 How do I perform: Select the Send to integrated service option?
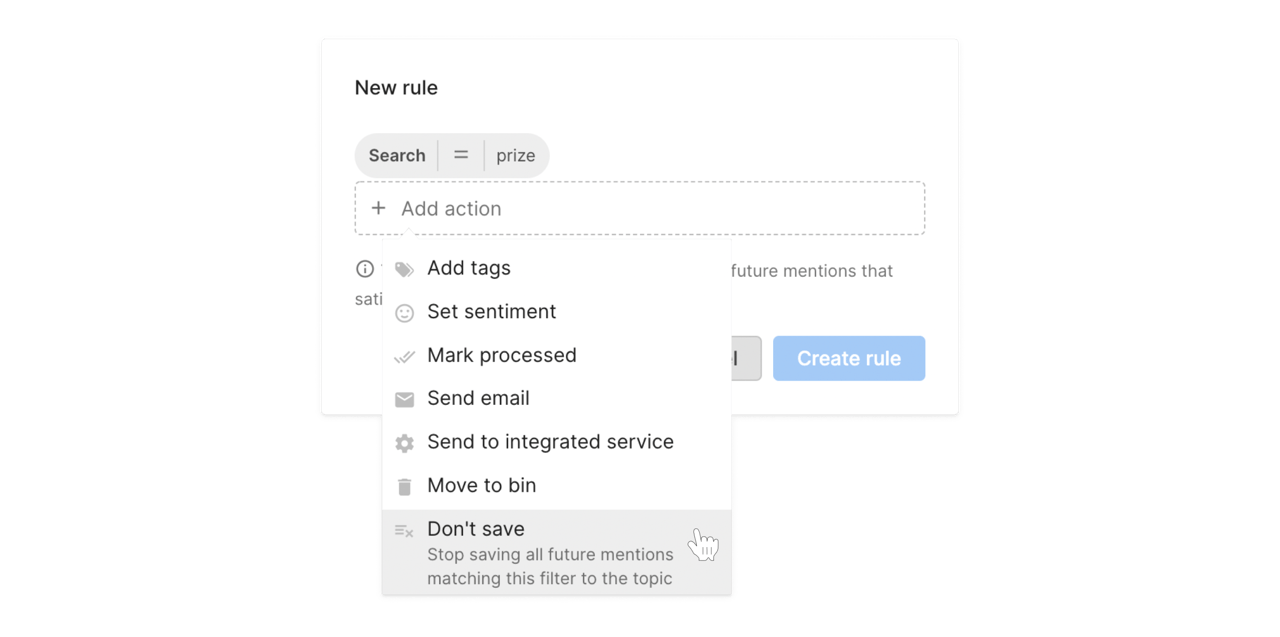550,442
